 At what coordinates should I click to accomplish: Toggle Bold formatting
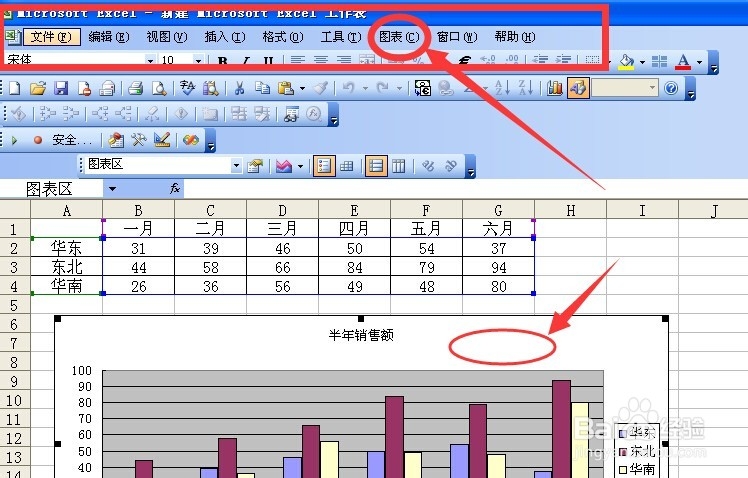(222, 61)
